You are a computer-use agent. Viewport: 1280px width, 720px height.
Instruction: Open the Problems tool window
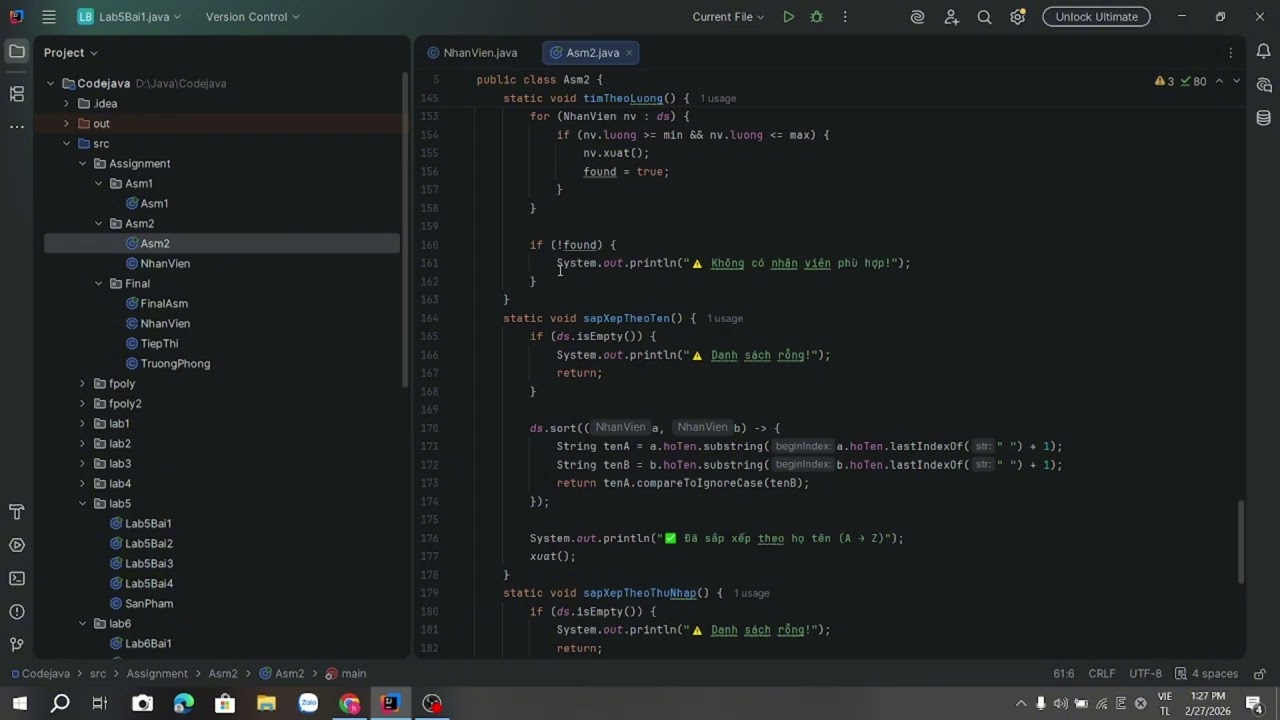click(17, 611)
